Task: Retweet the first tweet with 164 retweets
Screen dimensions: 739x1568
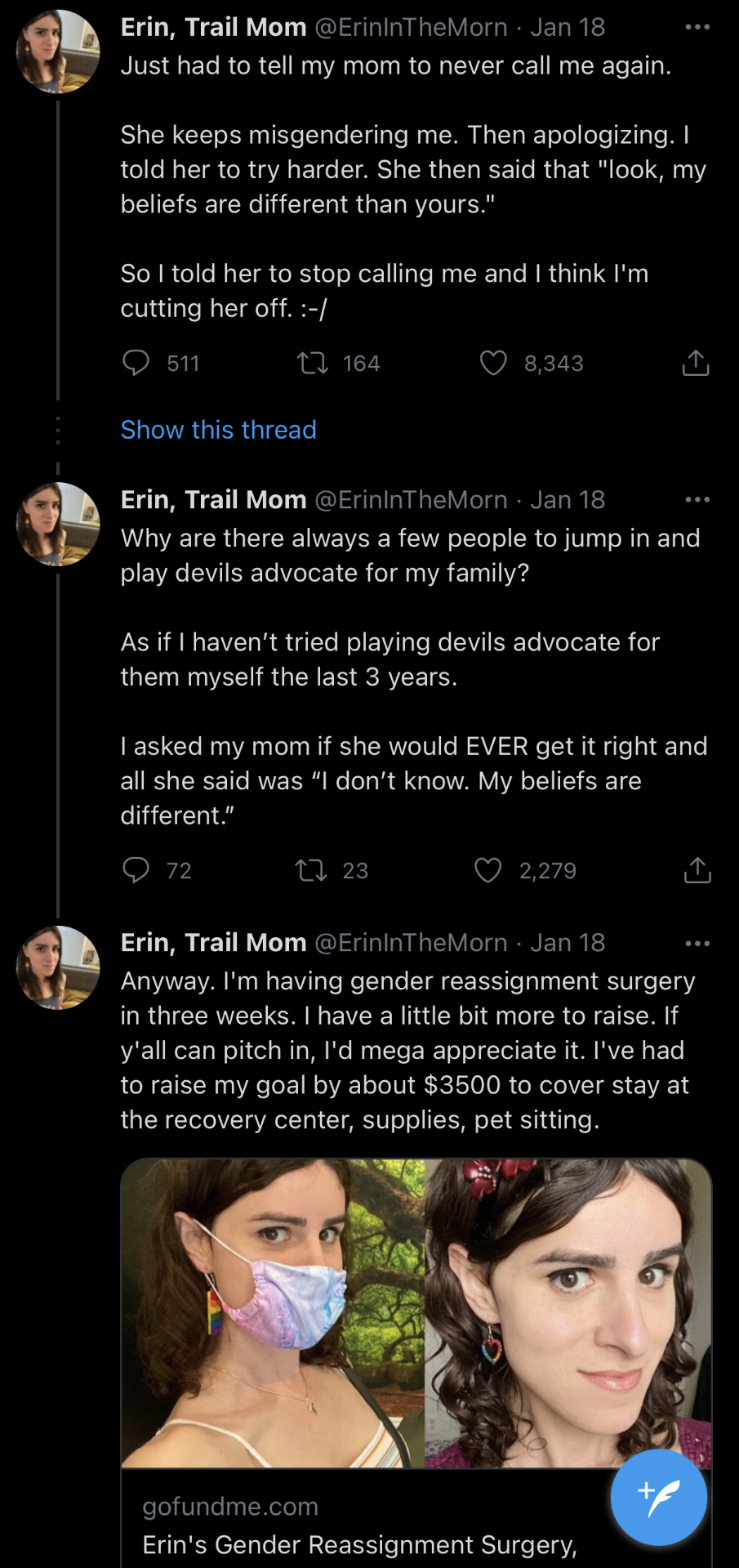Action: [312, 363]
